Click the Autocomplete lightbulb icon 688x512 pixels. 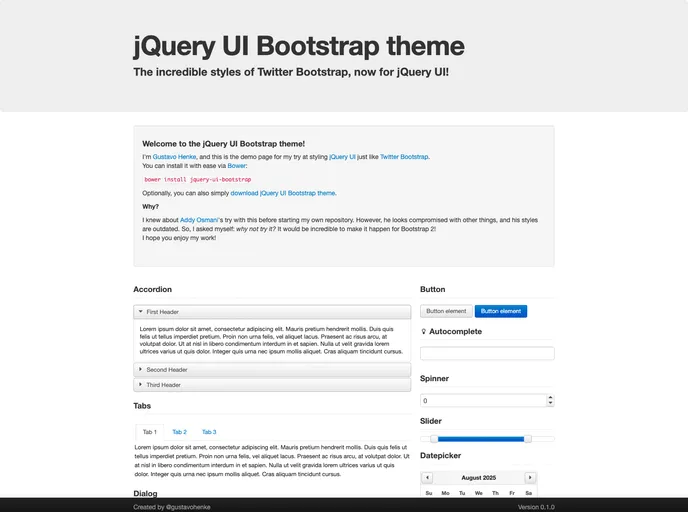(x=423, y=332)
